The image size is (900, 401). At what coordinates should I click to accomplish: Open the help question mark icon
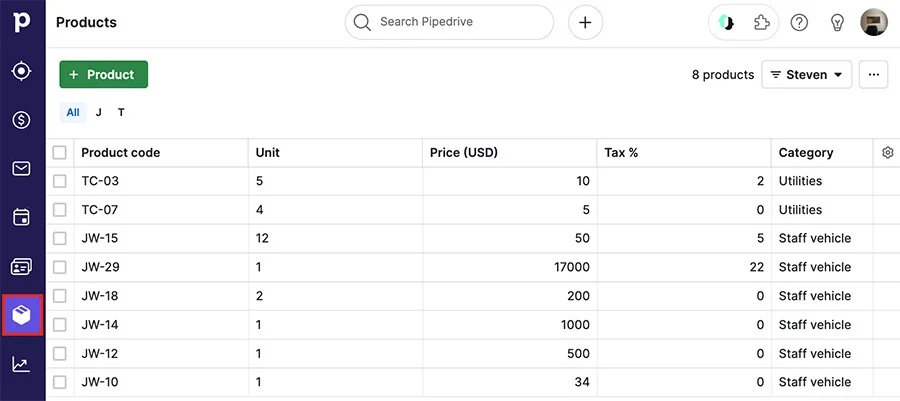click(799, 22)
